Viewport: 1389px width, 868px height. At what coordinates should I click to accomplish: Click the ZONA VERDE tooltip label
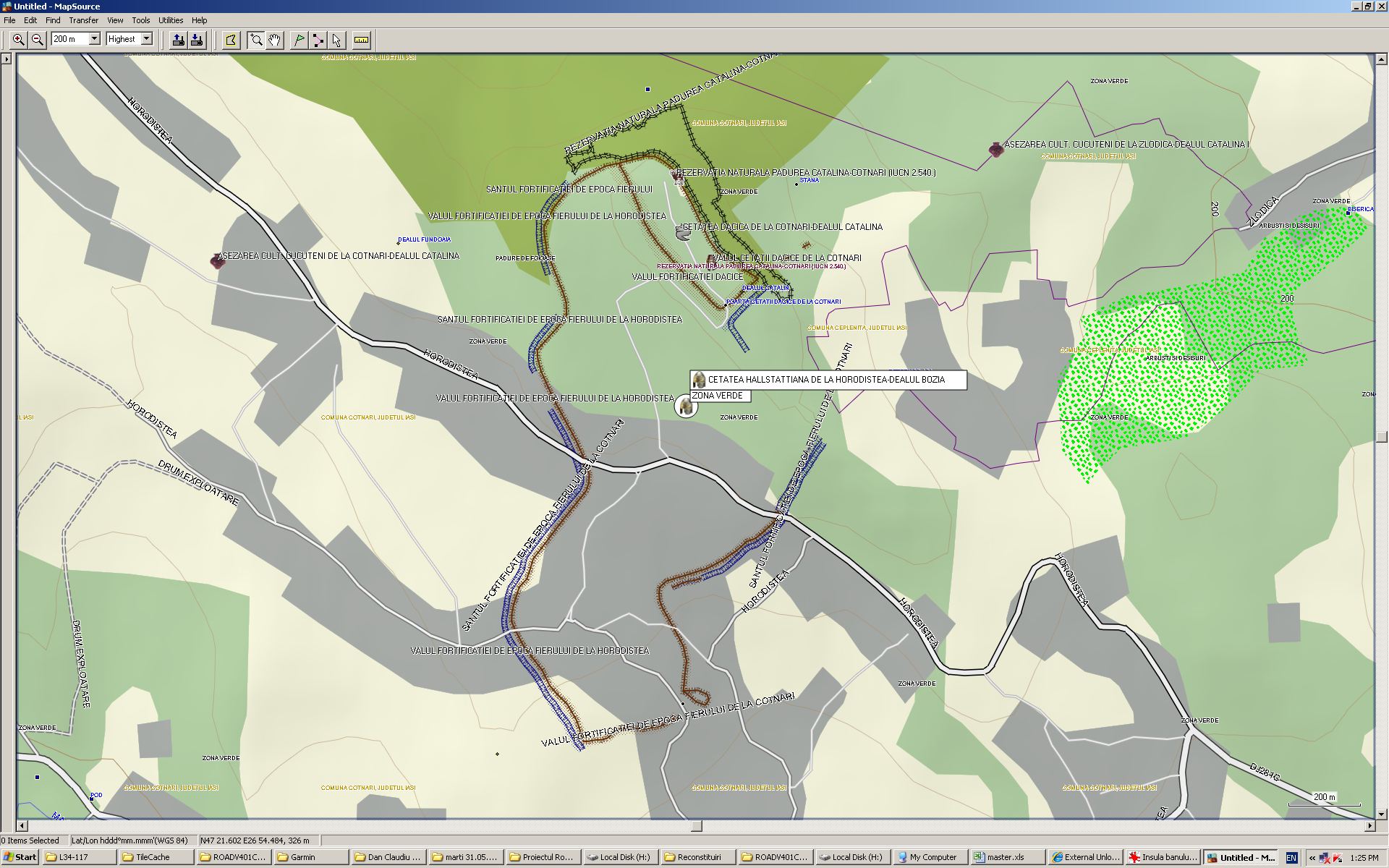pyautogui.click(x=720, y=396)
